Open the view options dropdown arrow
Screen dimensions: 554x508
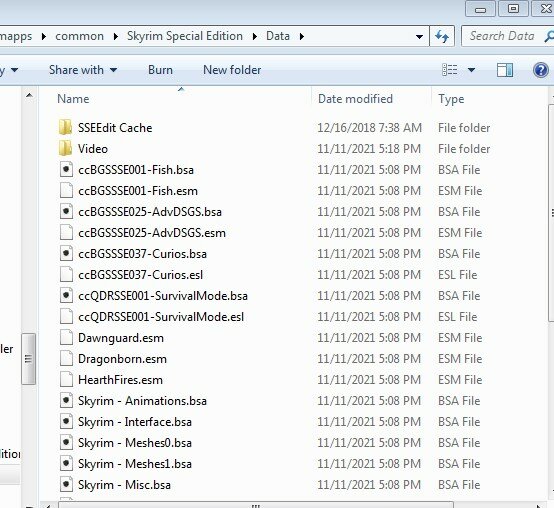[x=471, y=70]
